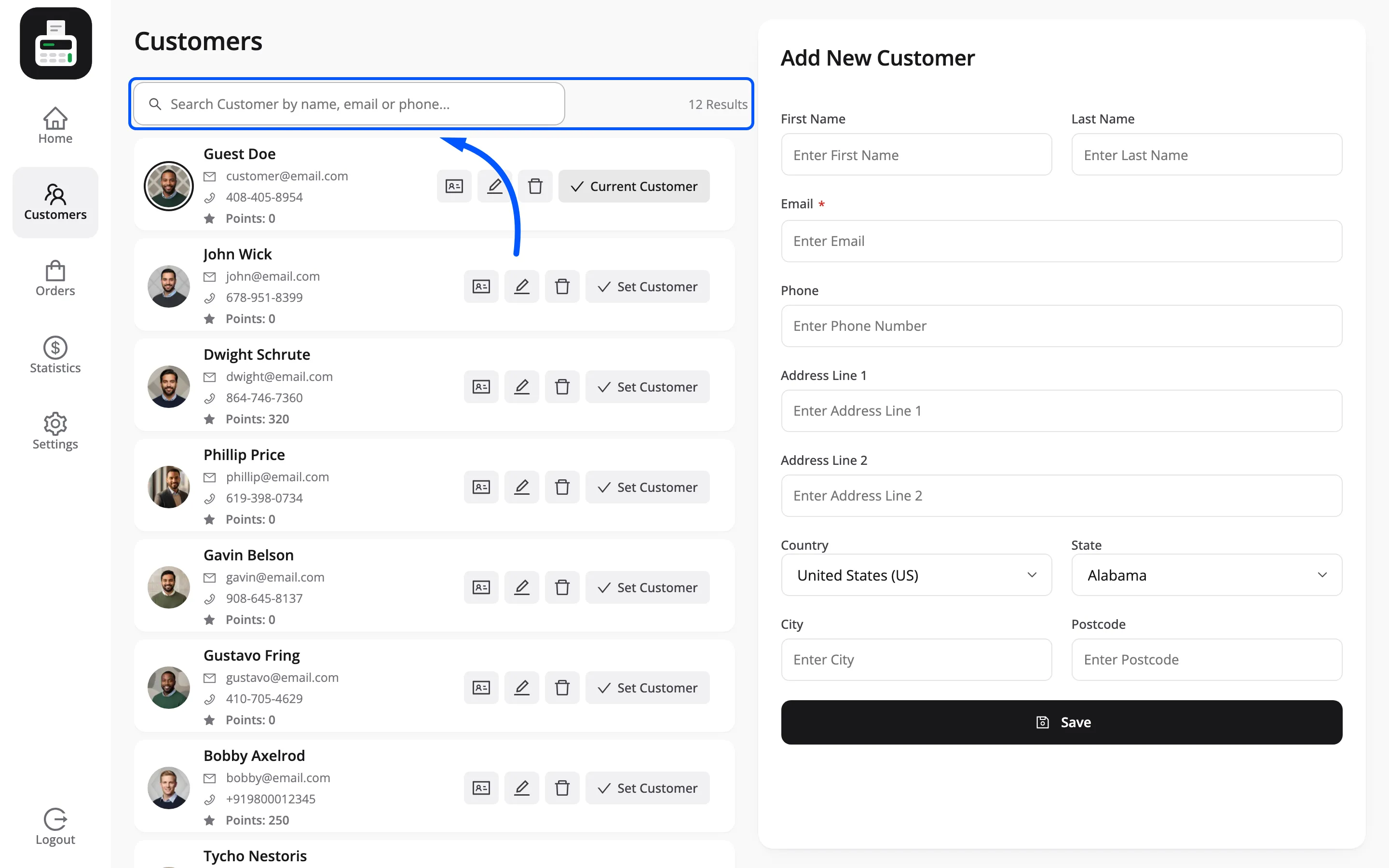Set Gustavo Fring as customer

[647, 688]
